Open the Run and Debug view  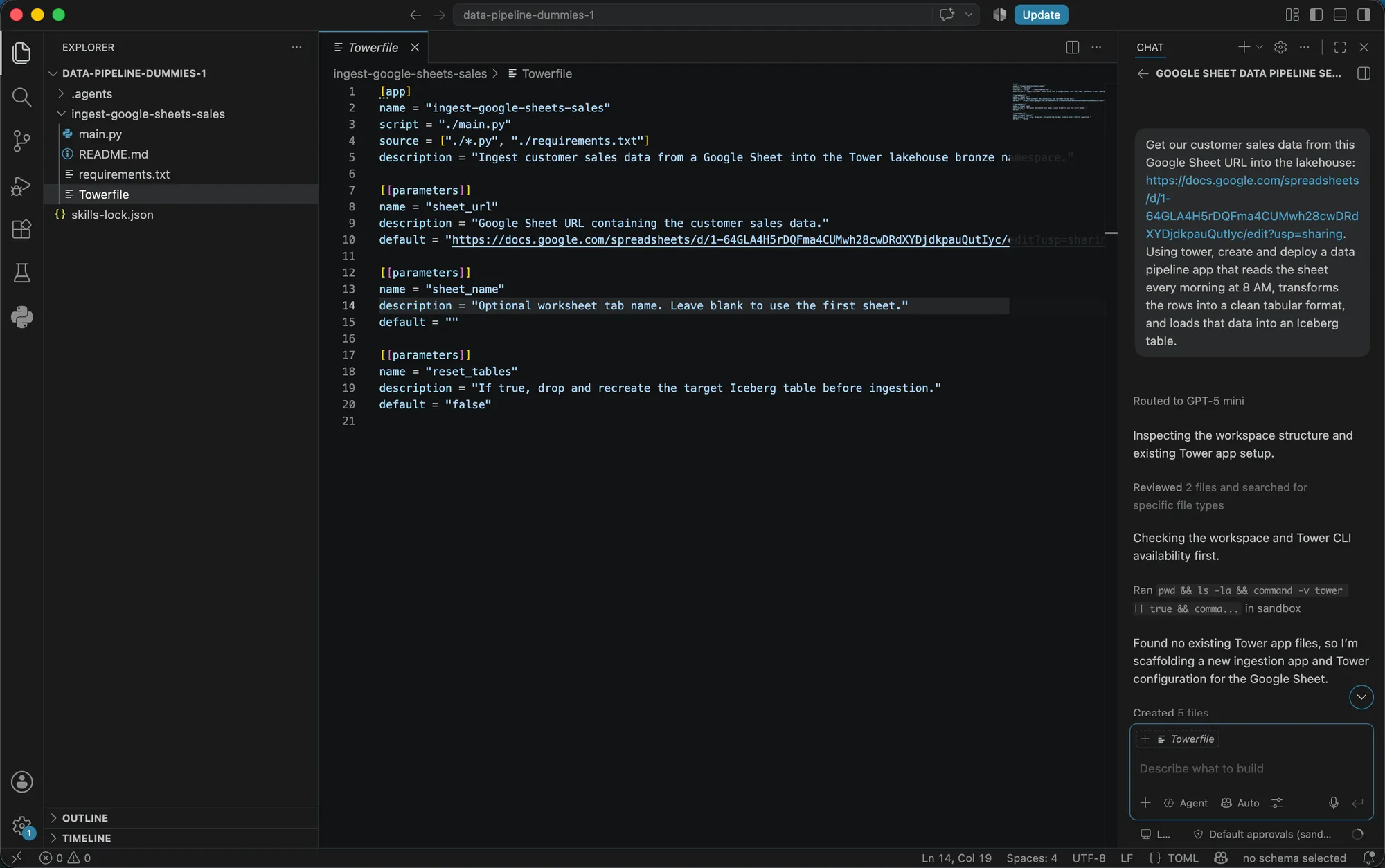coord(21,186)
